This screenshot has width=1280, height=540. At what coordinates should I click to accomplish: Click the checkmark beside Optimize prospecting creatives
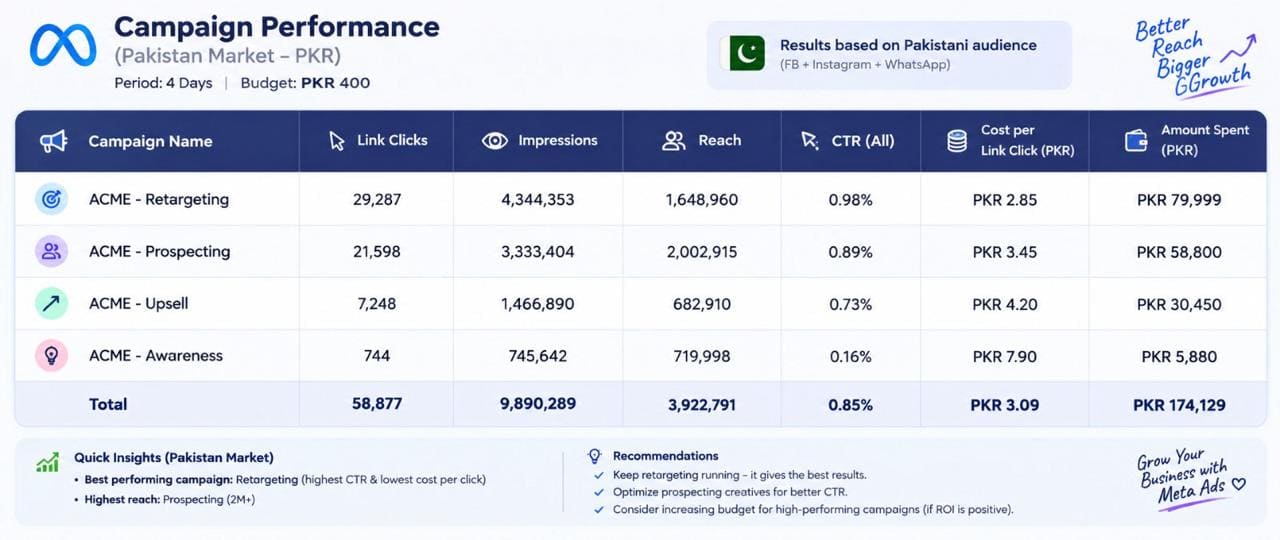click(x=598, y=492)
